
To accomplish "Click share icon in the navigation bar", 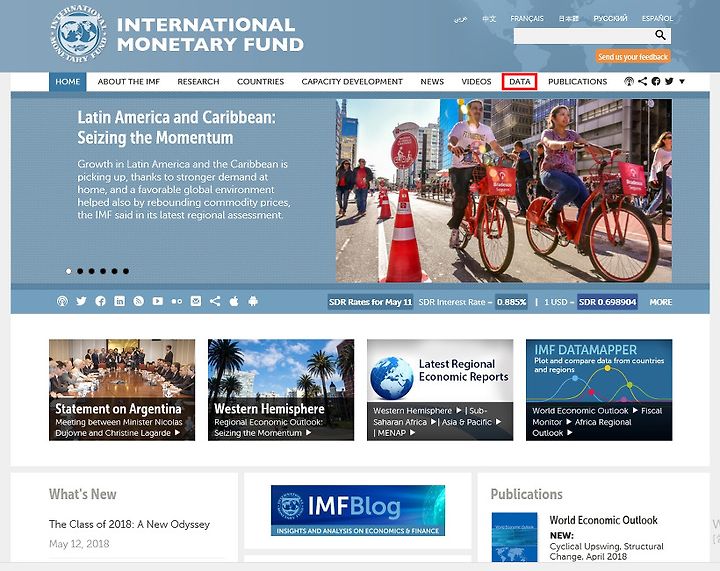I will click(x=642, y=81).
